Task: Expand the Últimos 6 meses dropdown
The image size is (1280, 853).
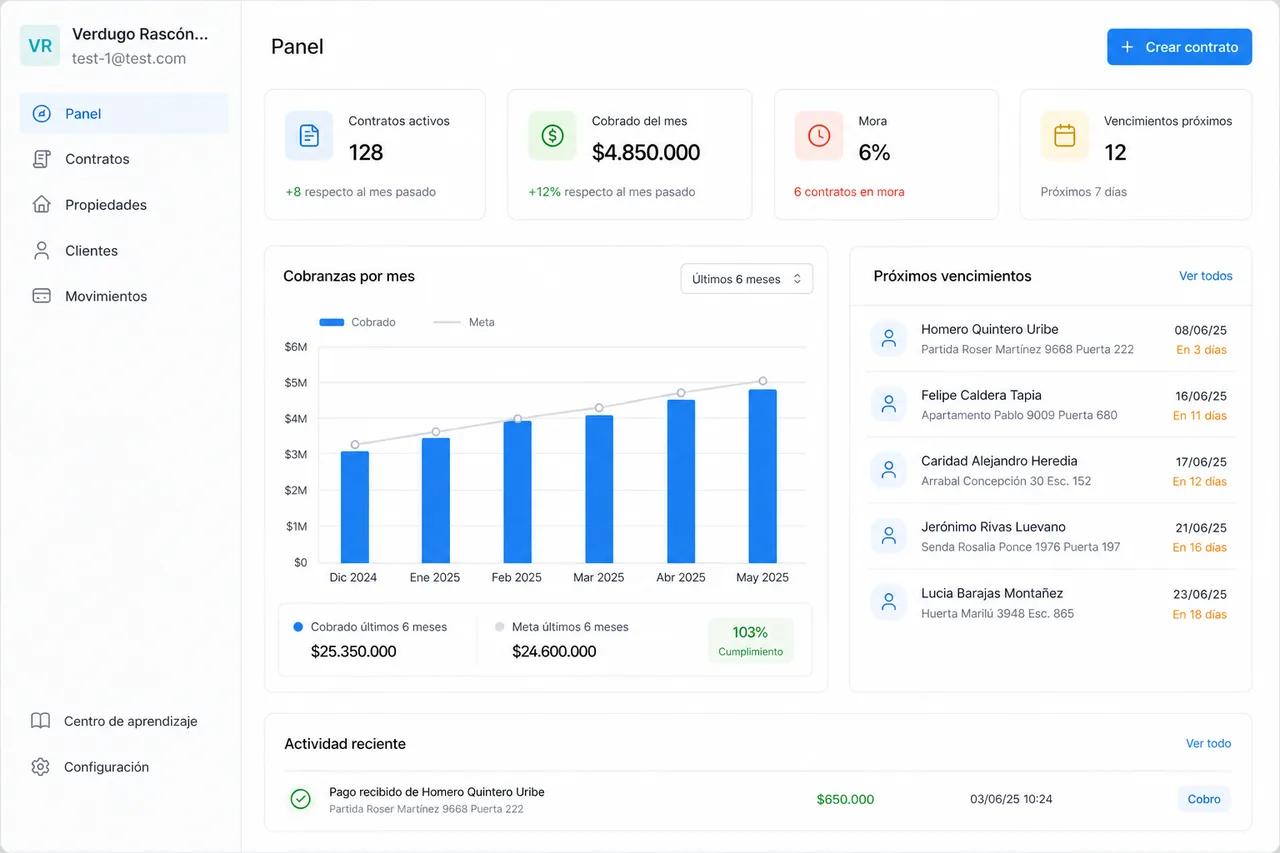Action: pos(747,279)
